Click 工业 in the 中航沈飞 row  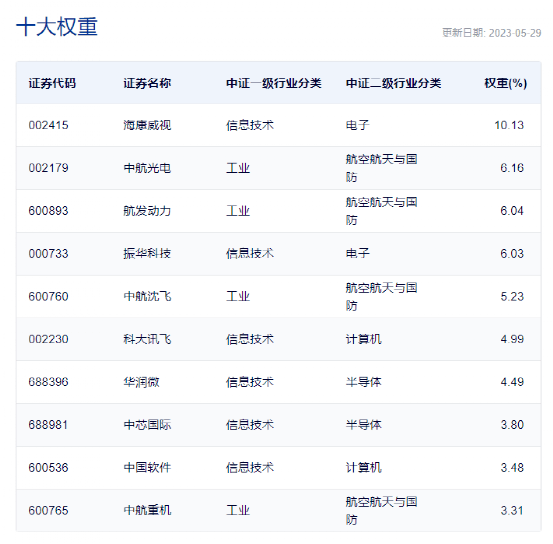238,297
